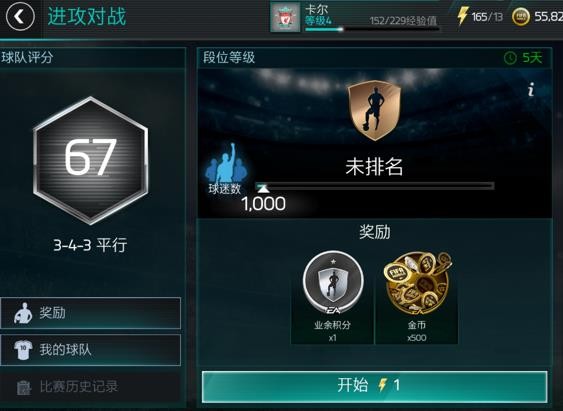Tap the 3-4-3 平行 formation label

[x=90, y=246]
